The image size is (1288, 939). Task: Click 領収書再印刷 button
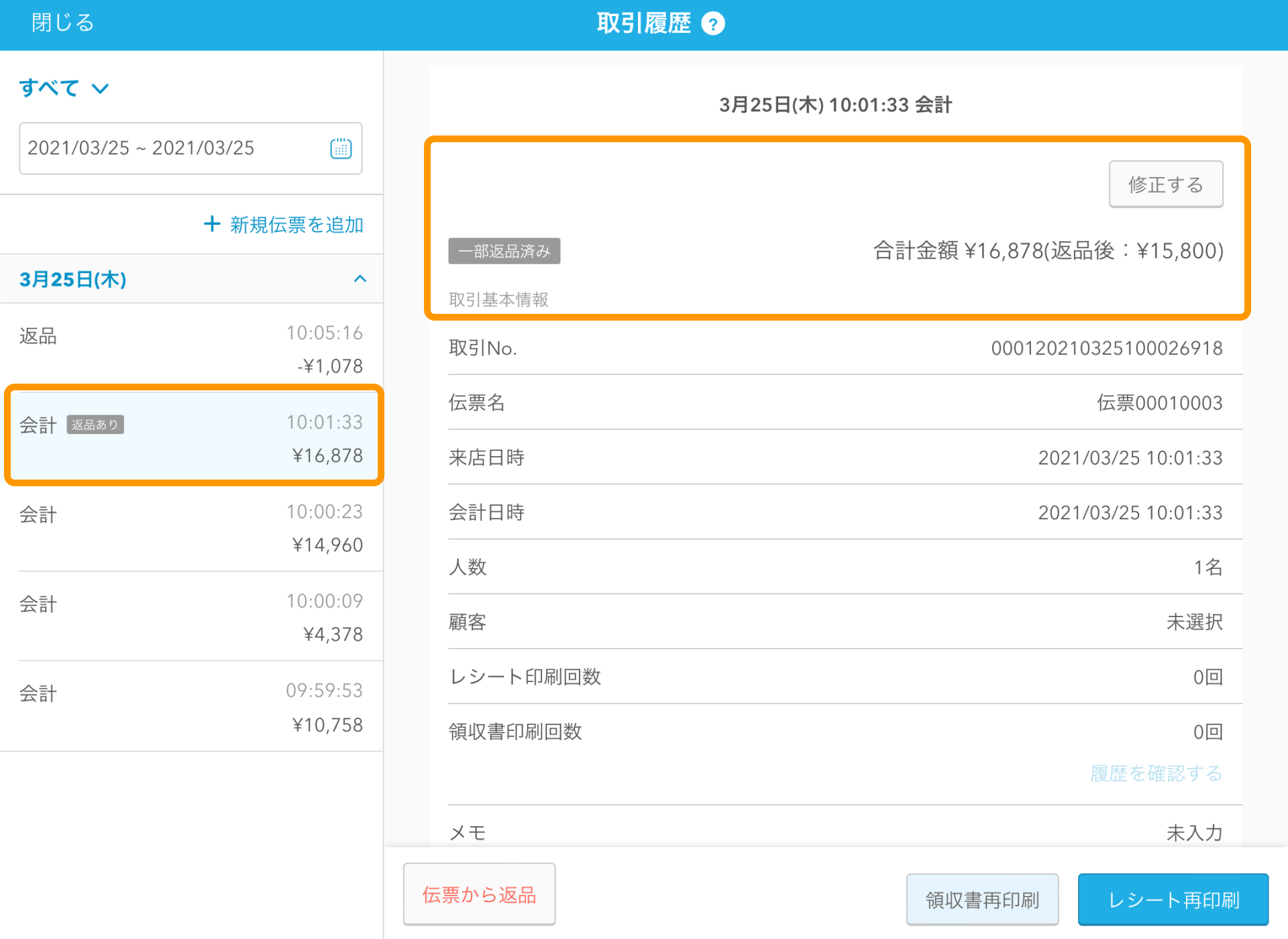click(982, 899)
